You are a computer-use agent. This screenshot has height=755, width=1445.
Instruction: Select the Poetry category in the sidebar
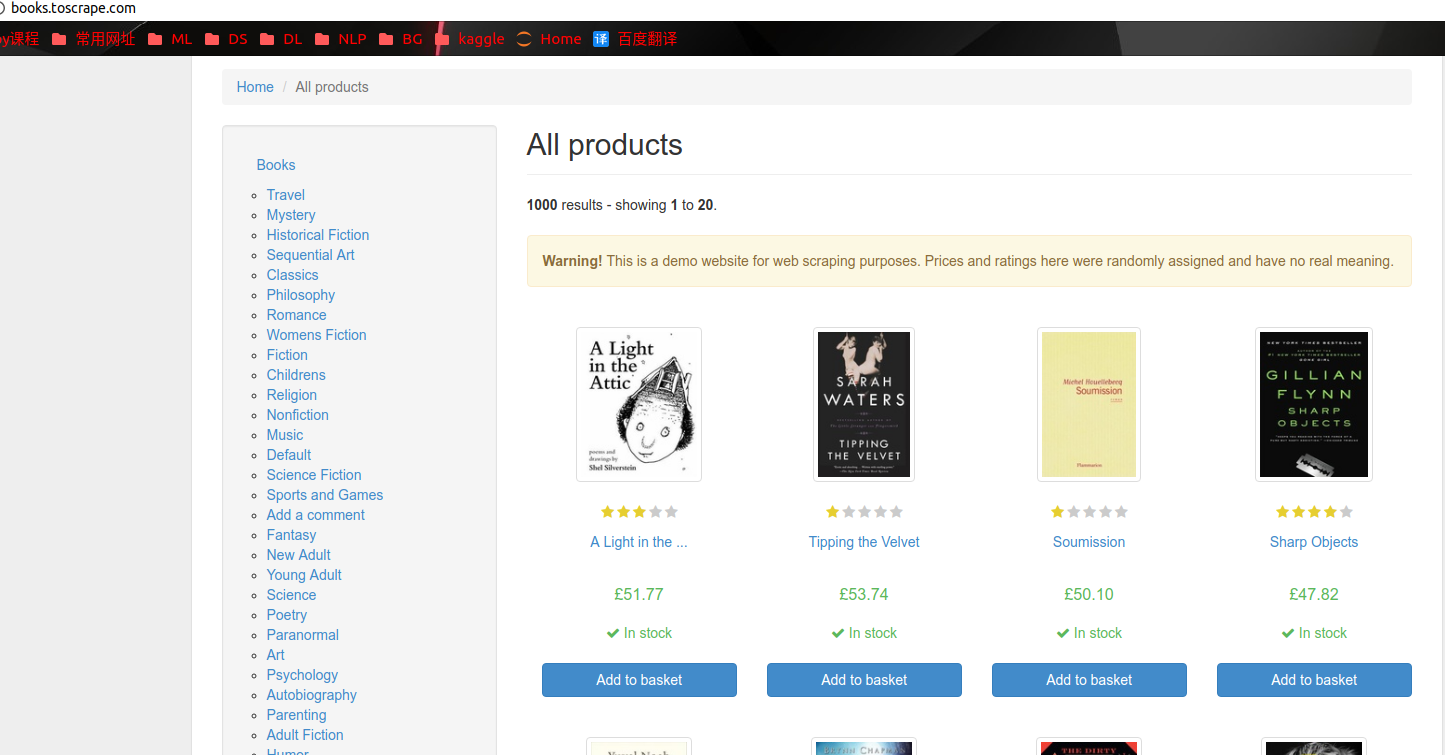click(286, 615)
